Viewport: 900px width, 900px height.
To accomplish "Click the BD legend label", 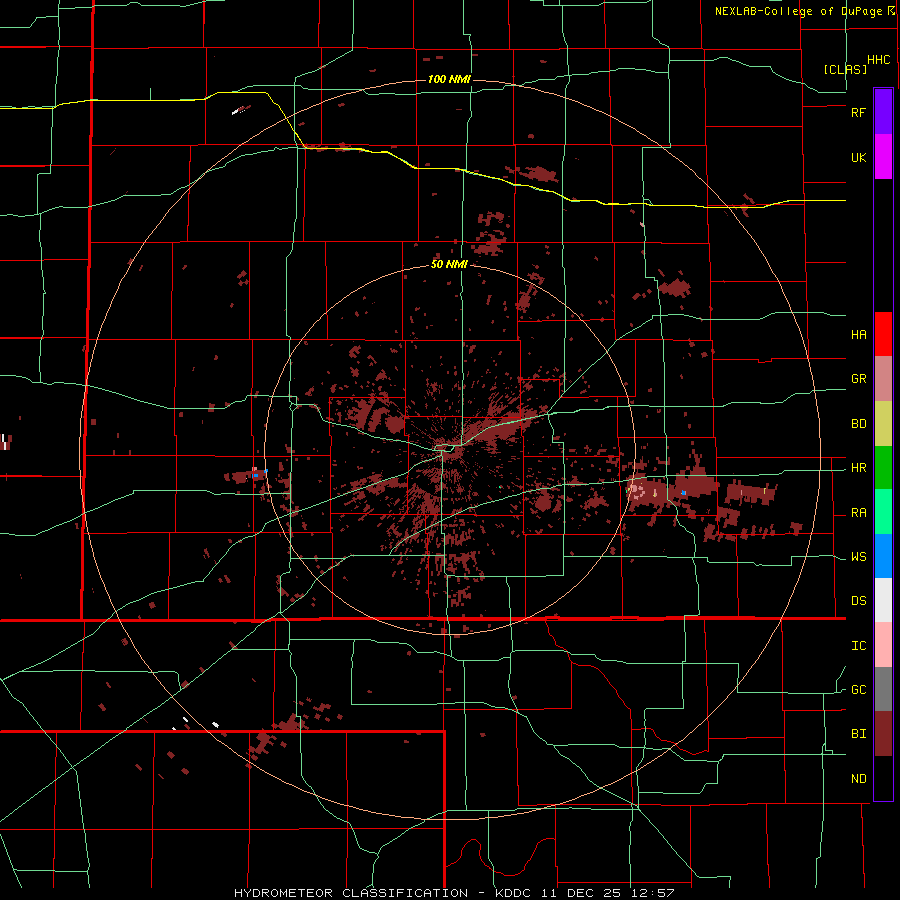I will click(858, 424).
